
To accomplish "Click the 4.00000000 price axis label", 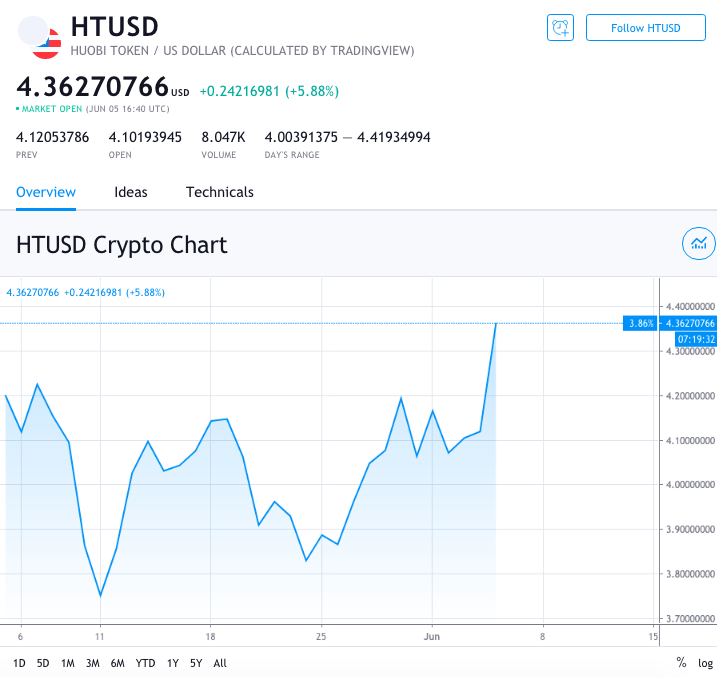I will tap(690, 485).
